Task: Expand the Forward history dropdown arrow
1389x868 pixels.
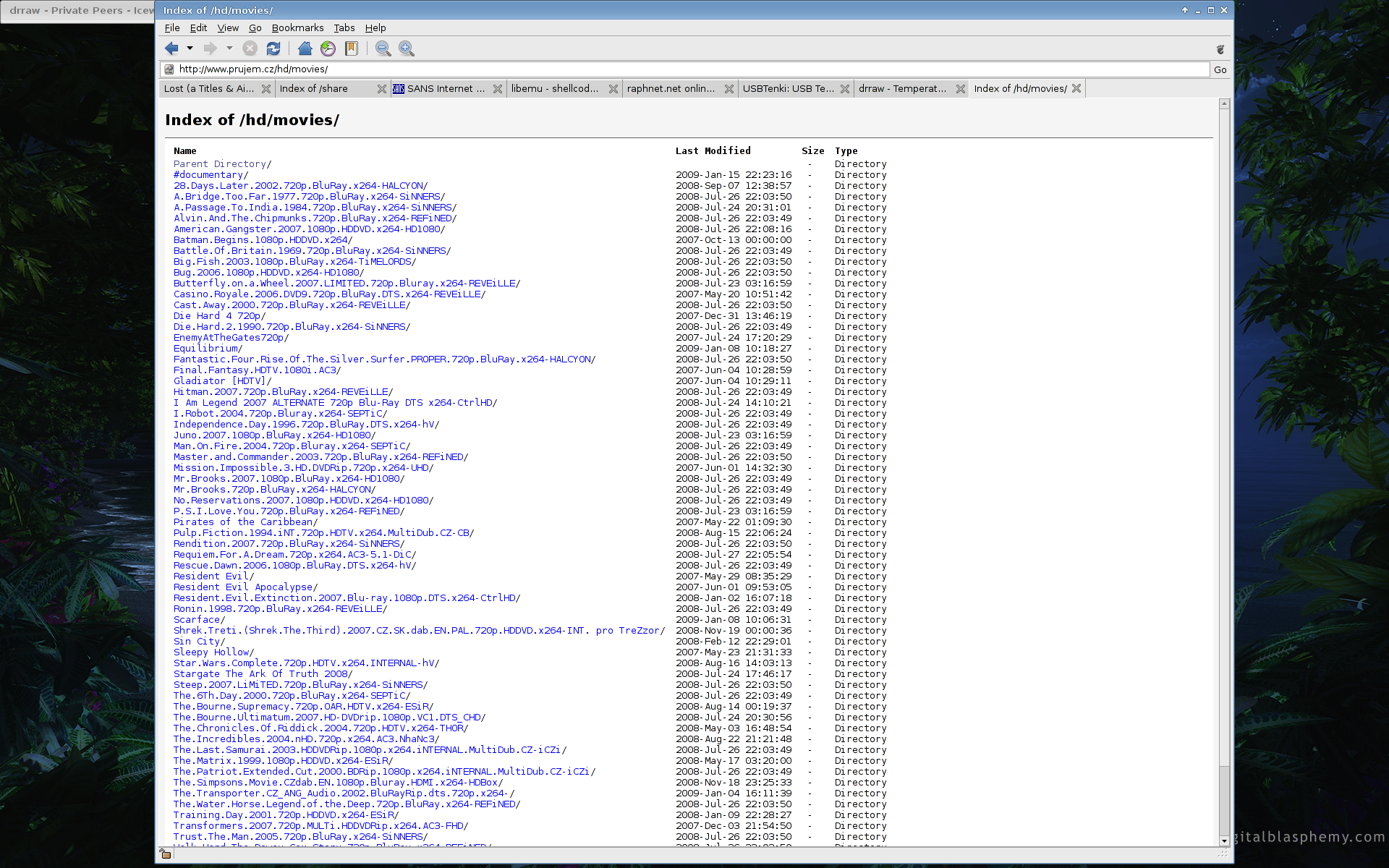Action: (x=229, y=48)
